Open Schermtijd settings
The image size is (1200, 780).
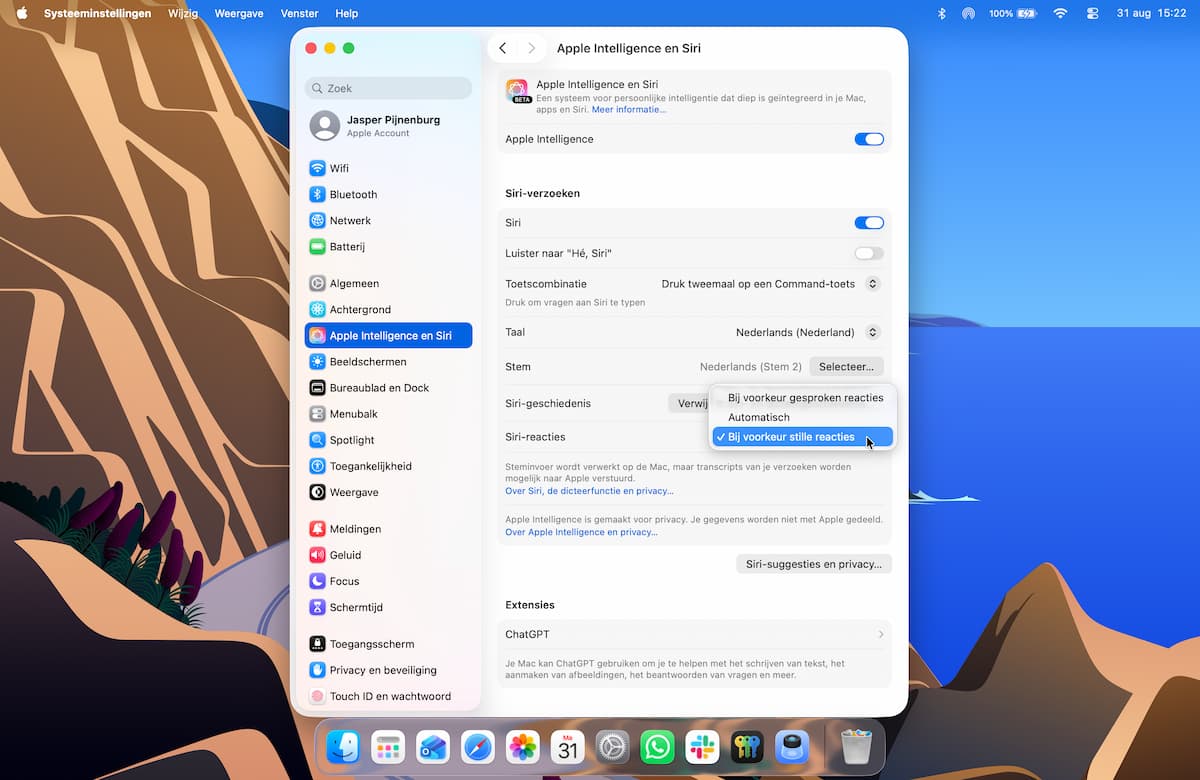(388, 606)
